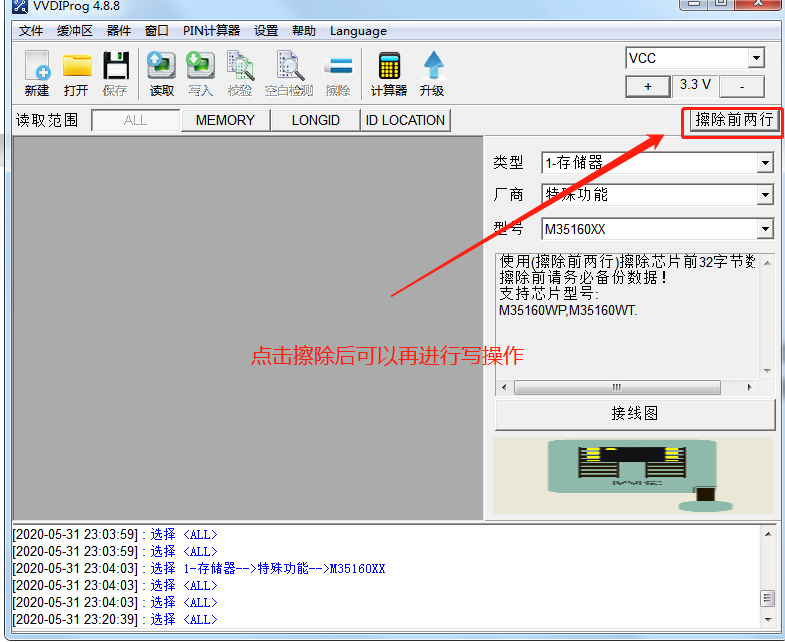Select the LONGID read range toggle

315,120
